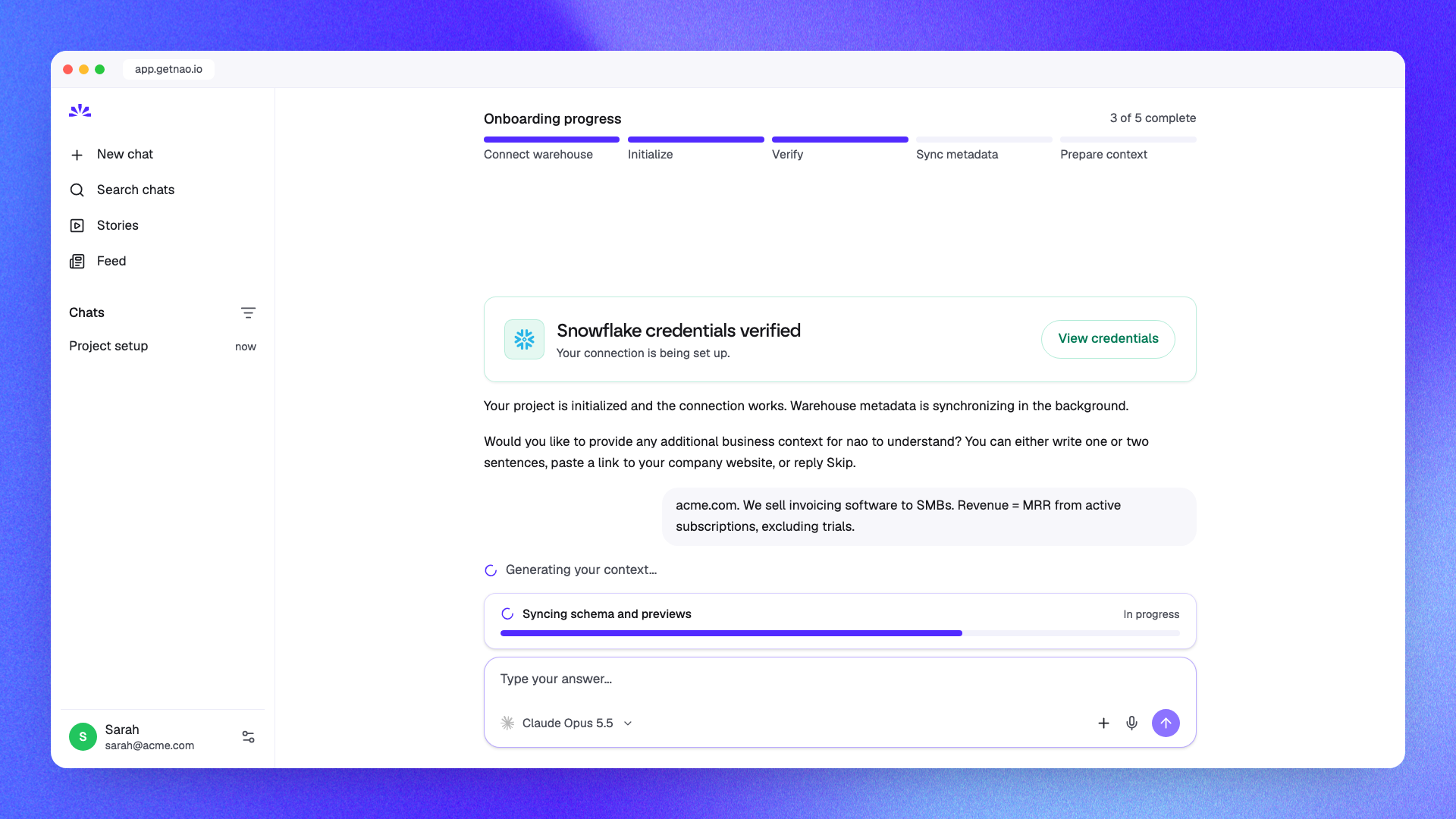Click the magnifier icon beside Search chats
Viewport: 1456px width, 819px height.
click(x=77, y=190)
